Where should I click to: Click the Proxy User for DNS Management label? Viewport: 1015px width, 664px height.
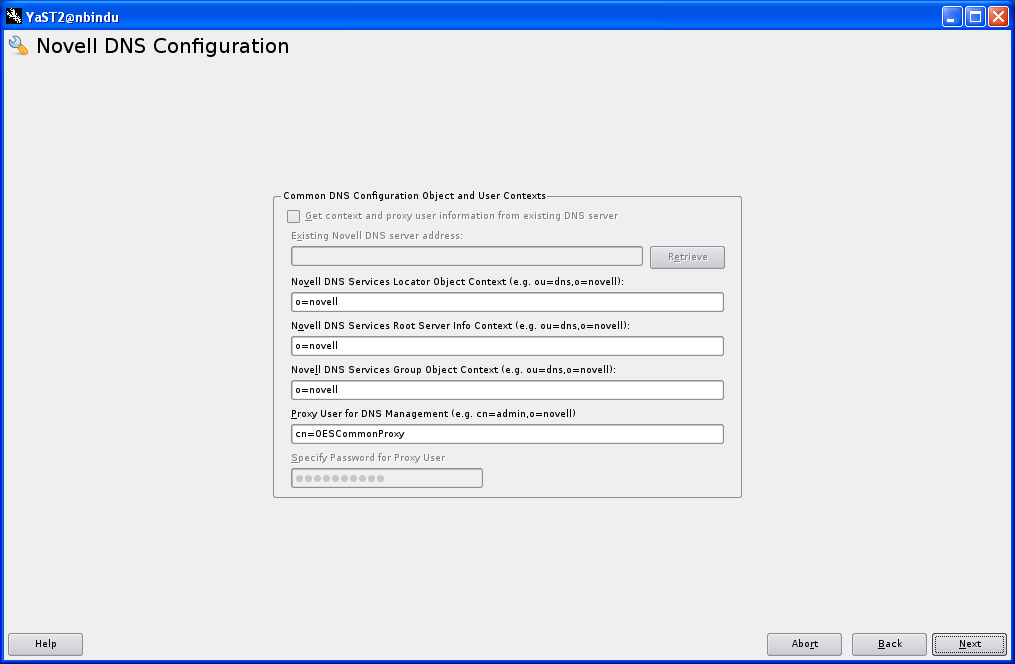point(433,414)
